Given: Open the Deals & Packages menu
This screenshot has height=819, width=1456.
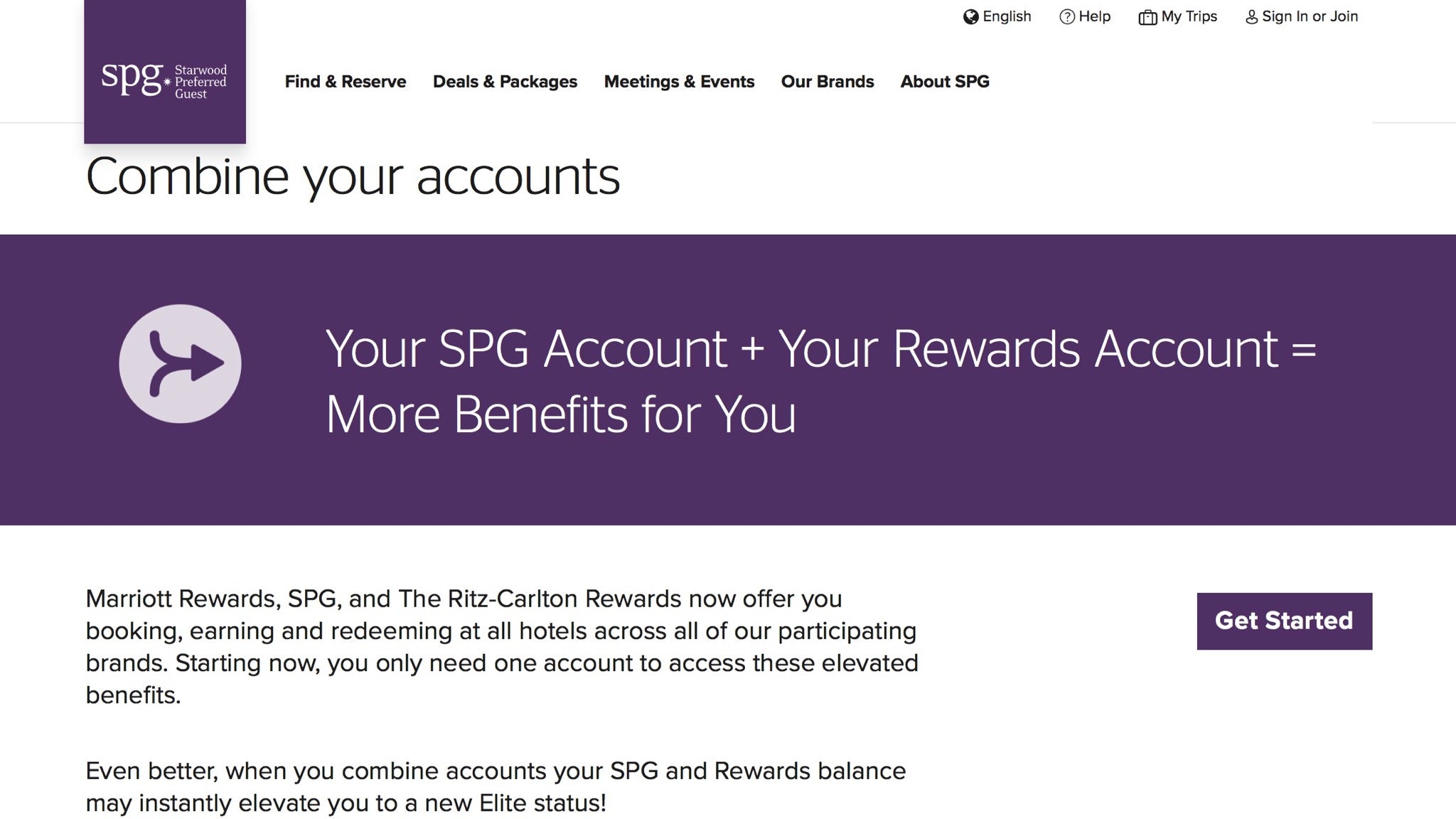Looking at the screenshot, I should 505,82.
